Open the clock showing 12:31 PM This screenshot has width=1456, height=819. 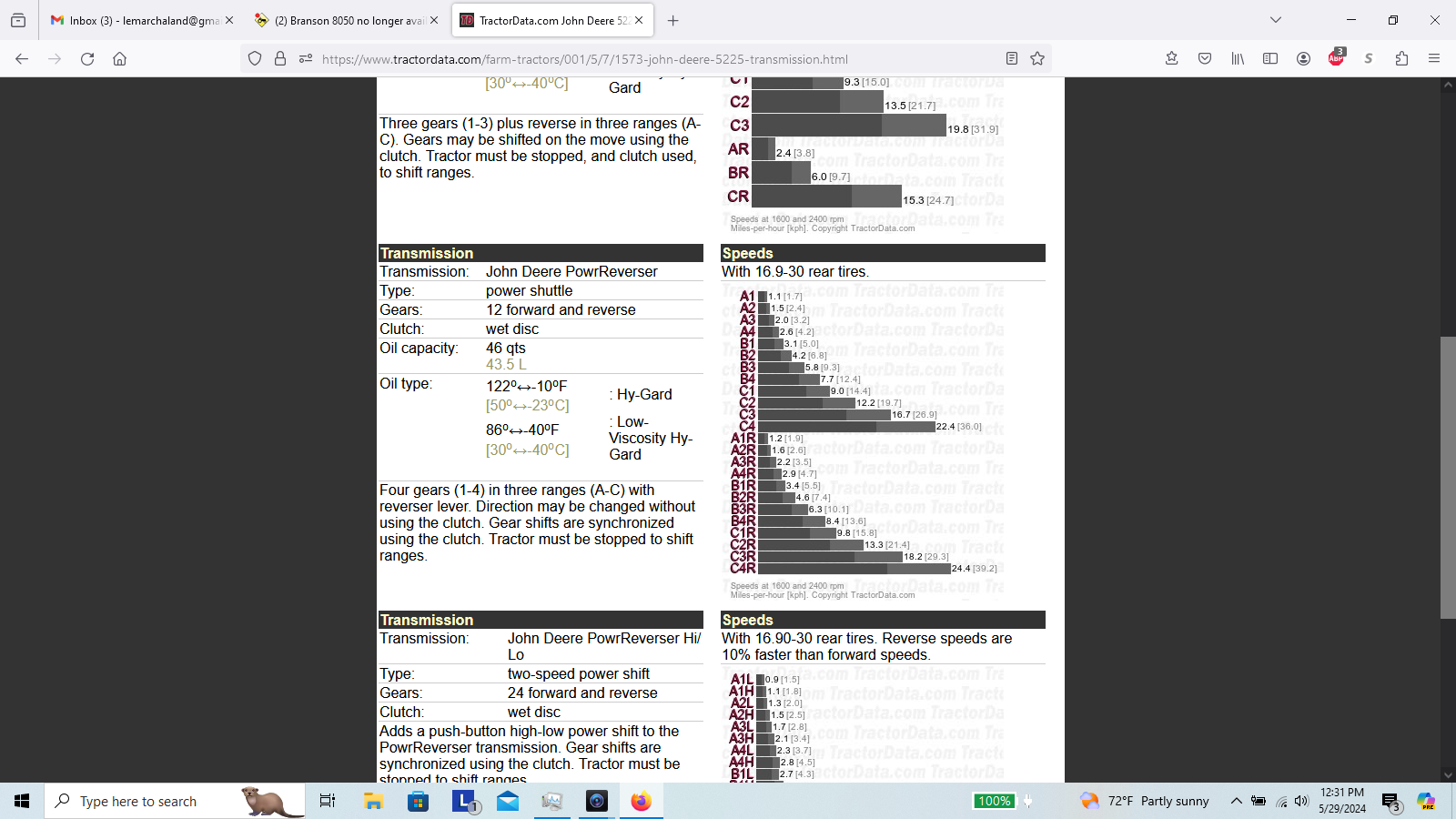pyautogui.click(x=1342, y=801)
